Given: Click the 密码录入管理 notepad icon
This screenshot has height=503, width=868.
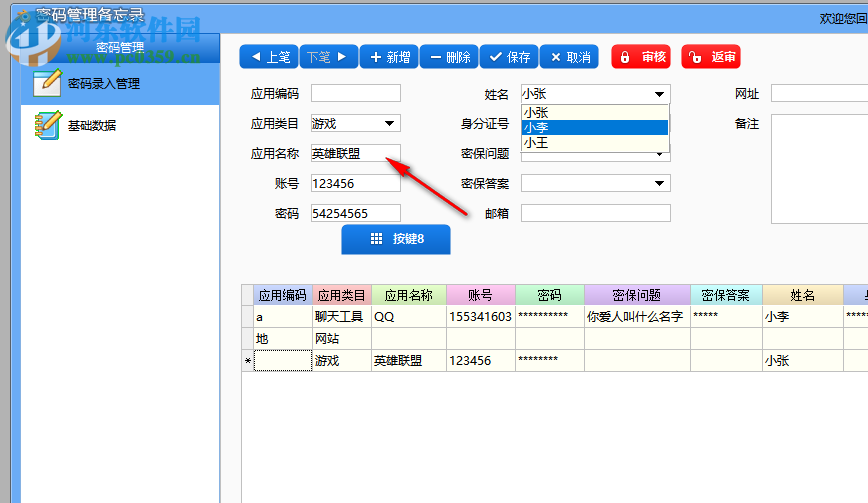Looking at the screenshot, I should (46, 83).
